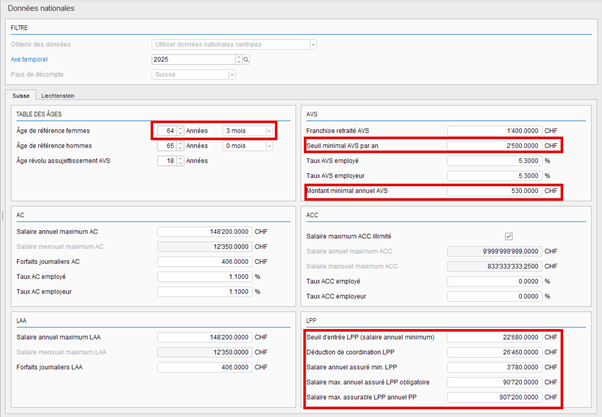Click stepper for Âge révolu assujettissement AVS
Screen dimensions: 602x417
[180, 161]
